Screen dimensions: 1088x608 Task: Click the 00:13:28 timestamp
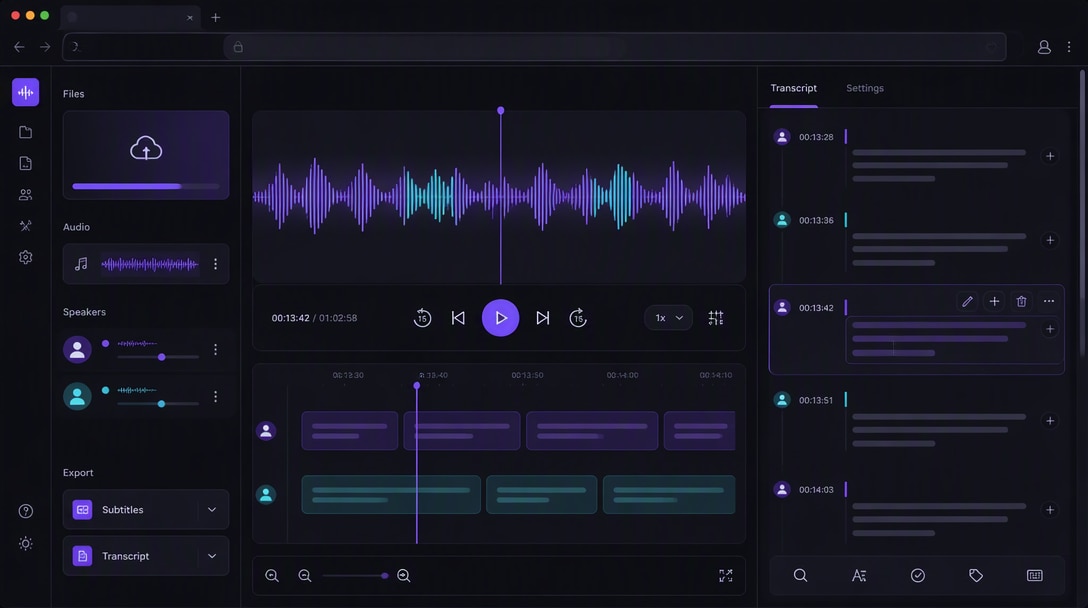(x=816, y=137)
